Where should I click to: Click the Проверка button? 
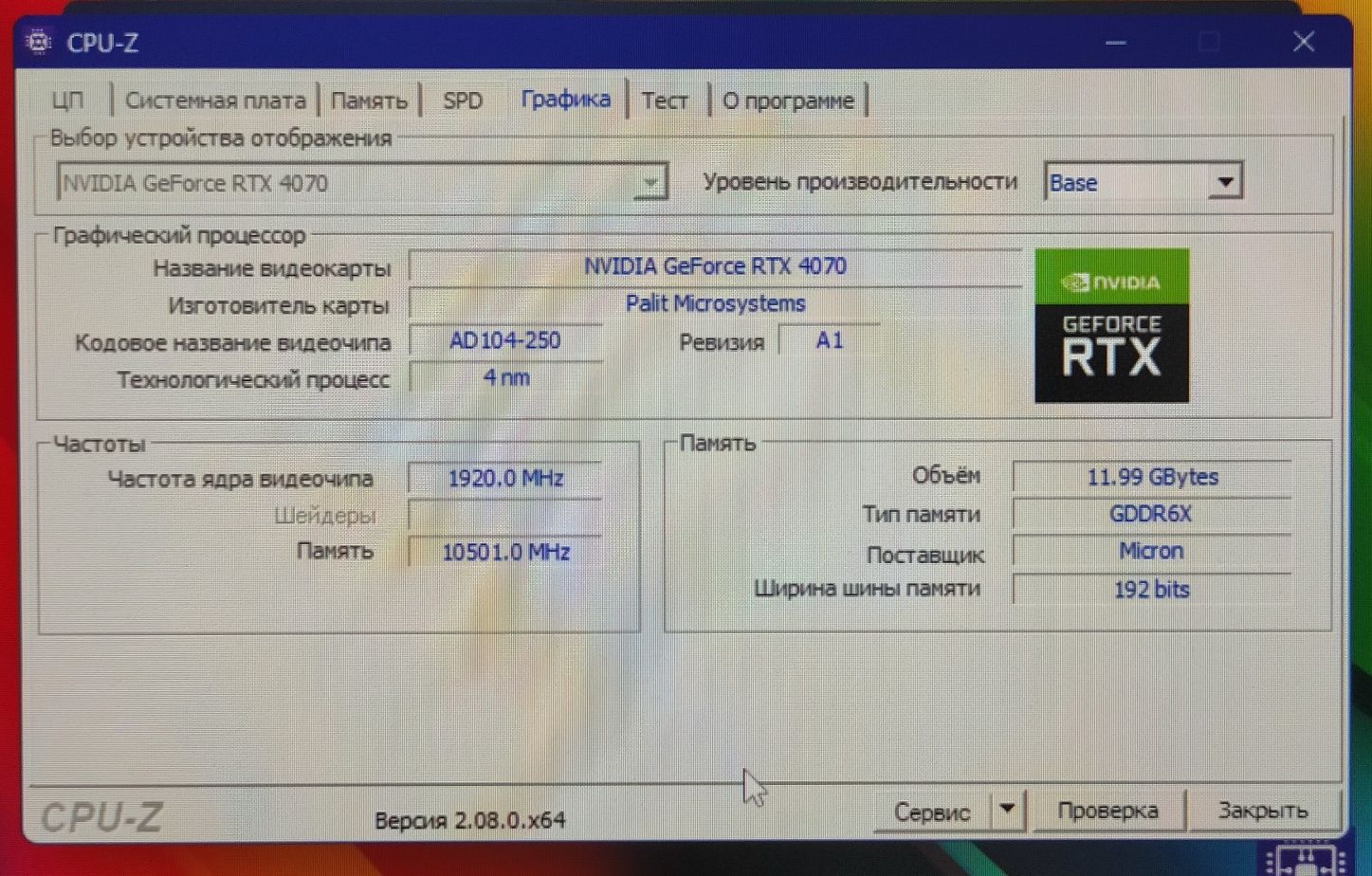click(1107, 811)
